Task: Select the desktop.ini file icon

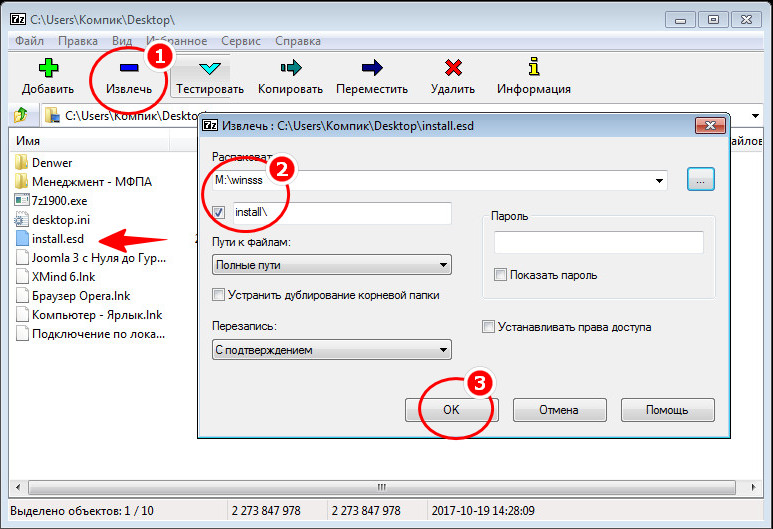Action: click(22, 219)
